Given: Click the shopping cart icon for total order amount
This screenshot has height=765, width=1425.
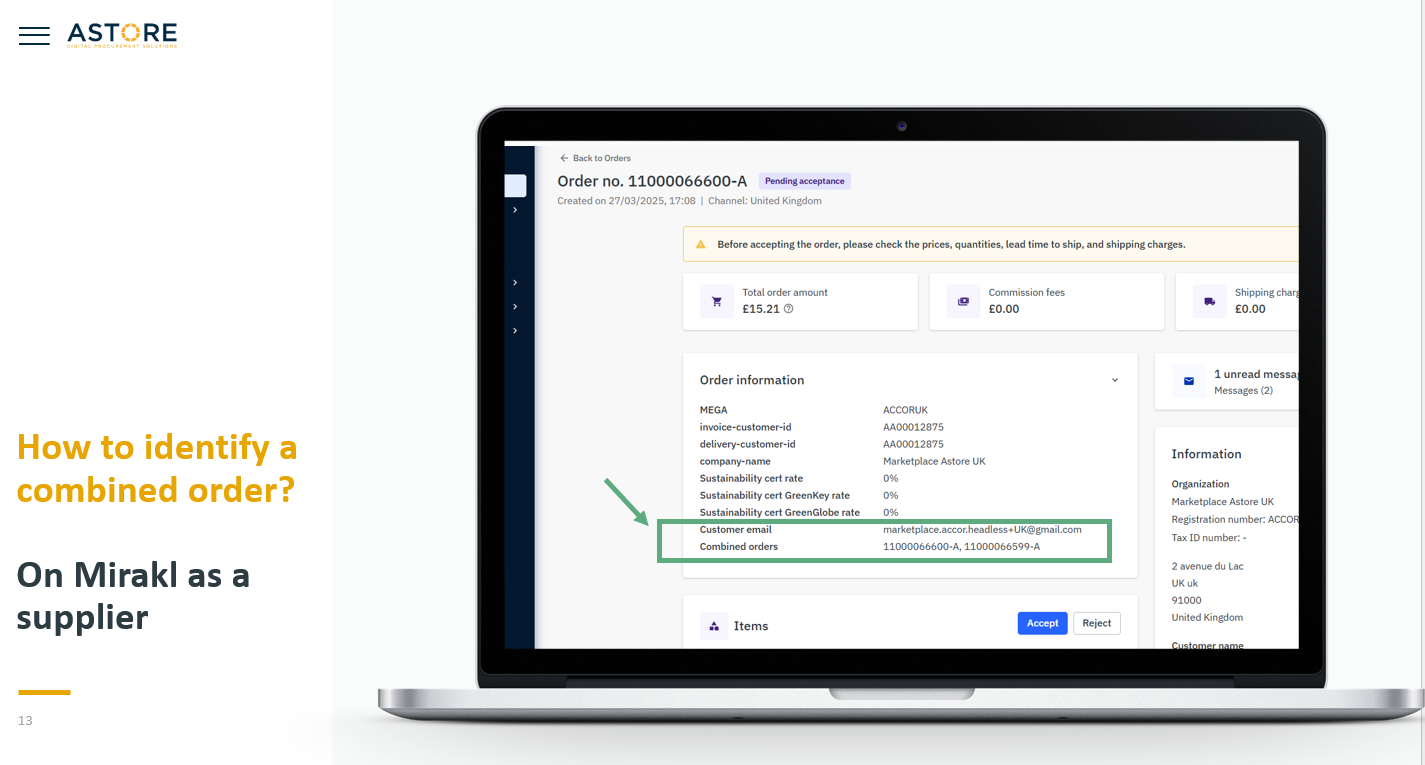Looking at the screenshot, I should tap(716, 301).
